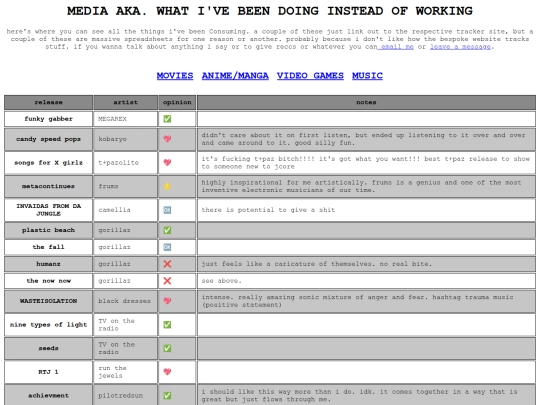540x405 pixels.
Task: Click the 'see above.' note
Action: point(221,281)
